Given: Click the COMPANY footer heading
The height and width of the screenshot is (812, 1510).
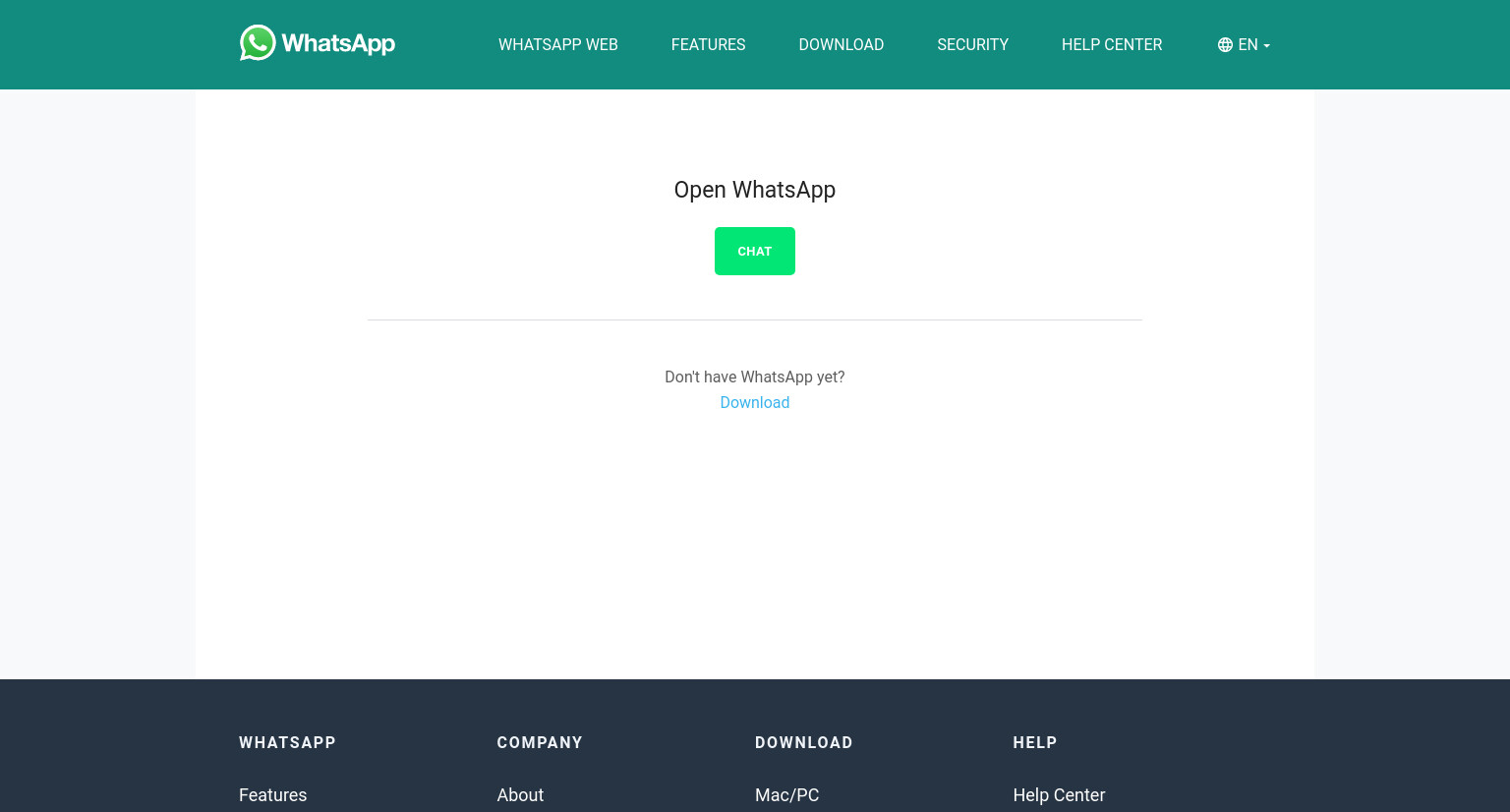Looking at the screenshot, I should pos(540,743).
